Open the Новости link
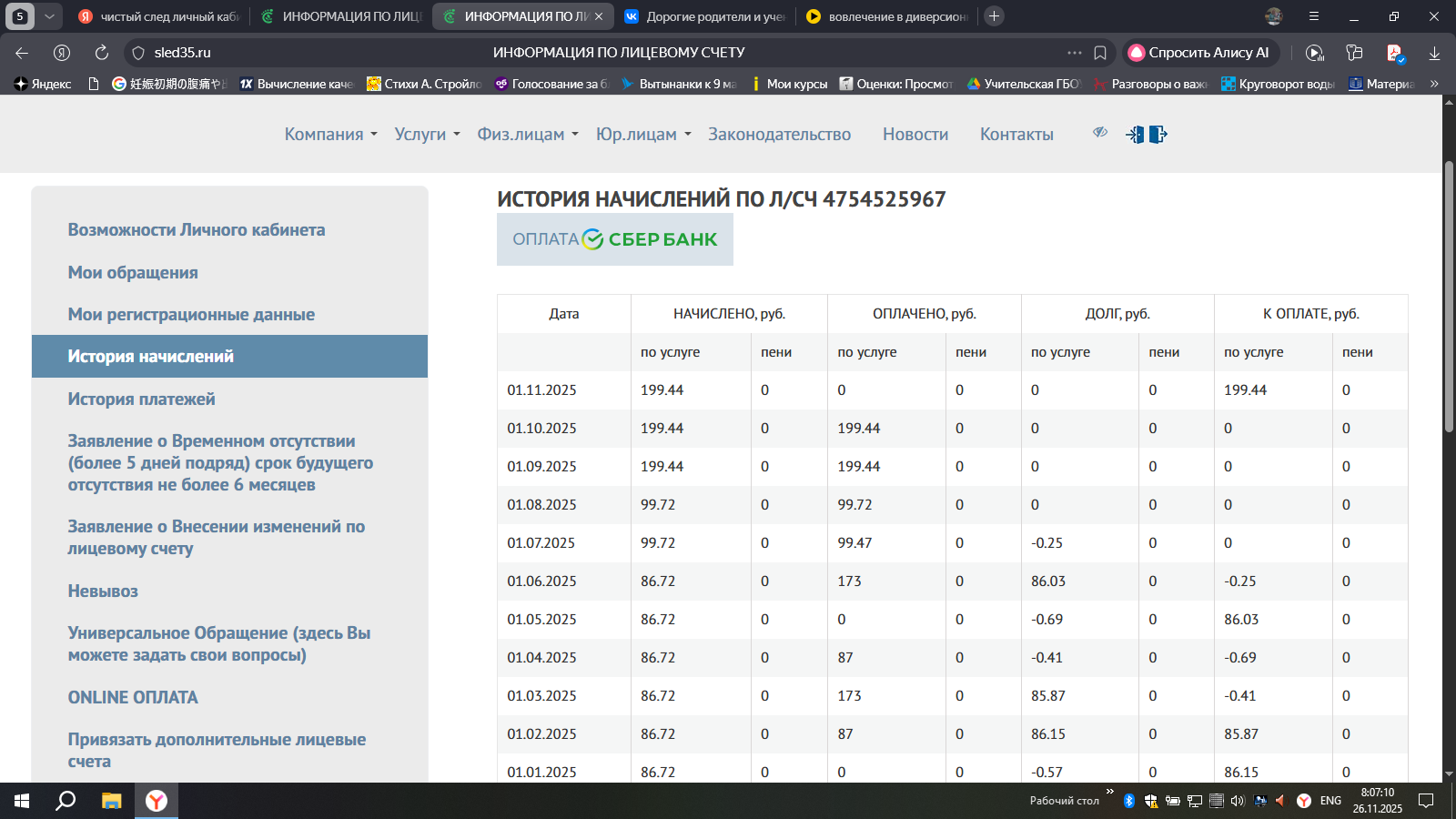 pyautogui.click(x=915, y=135)
